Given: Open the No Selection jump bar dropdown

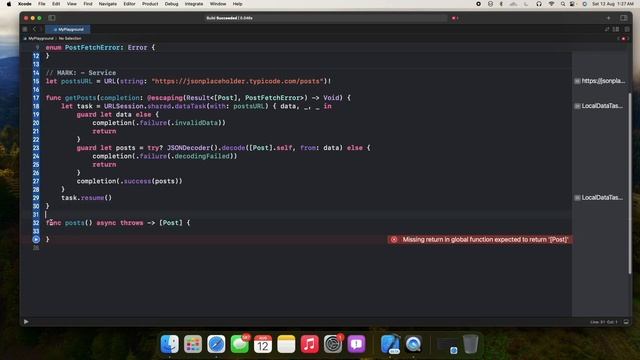Looking at the screenshot, I should click(70, 38).
